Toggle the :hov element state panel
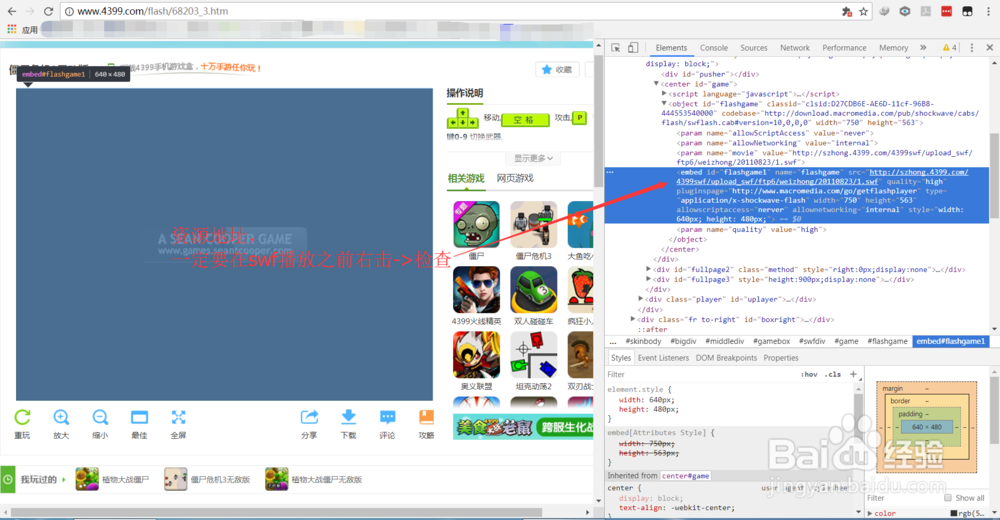Viewport: 1000px width, 520px height. click(x=809, y=375)
